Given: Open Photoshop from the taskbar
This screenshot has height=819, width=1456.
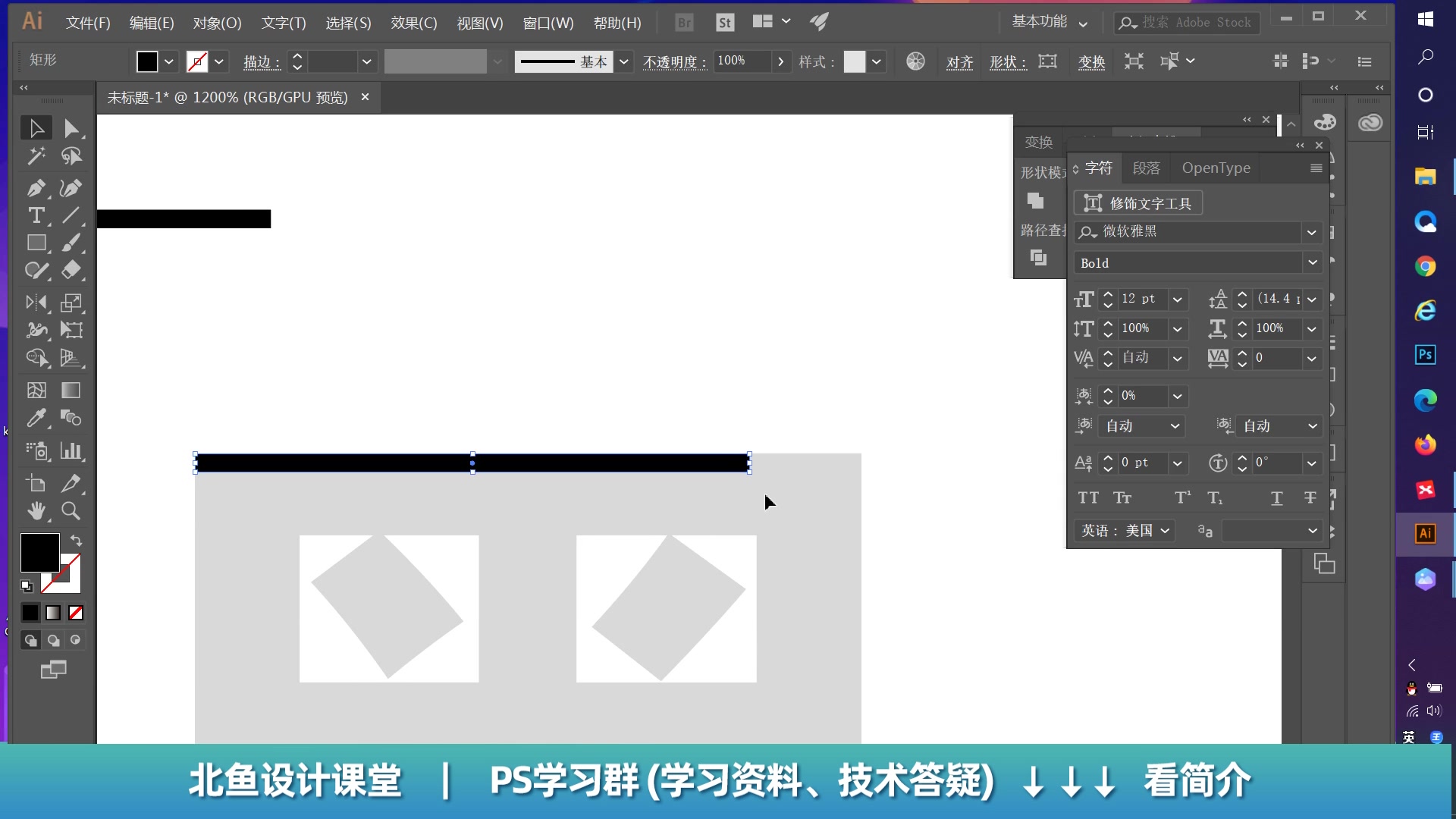Looking at the screenshot, I should click(1426, 353).
